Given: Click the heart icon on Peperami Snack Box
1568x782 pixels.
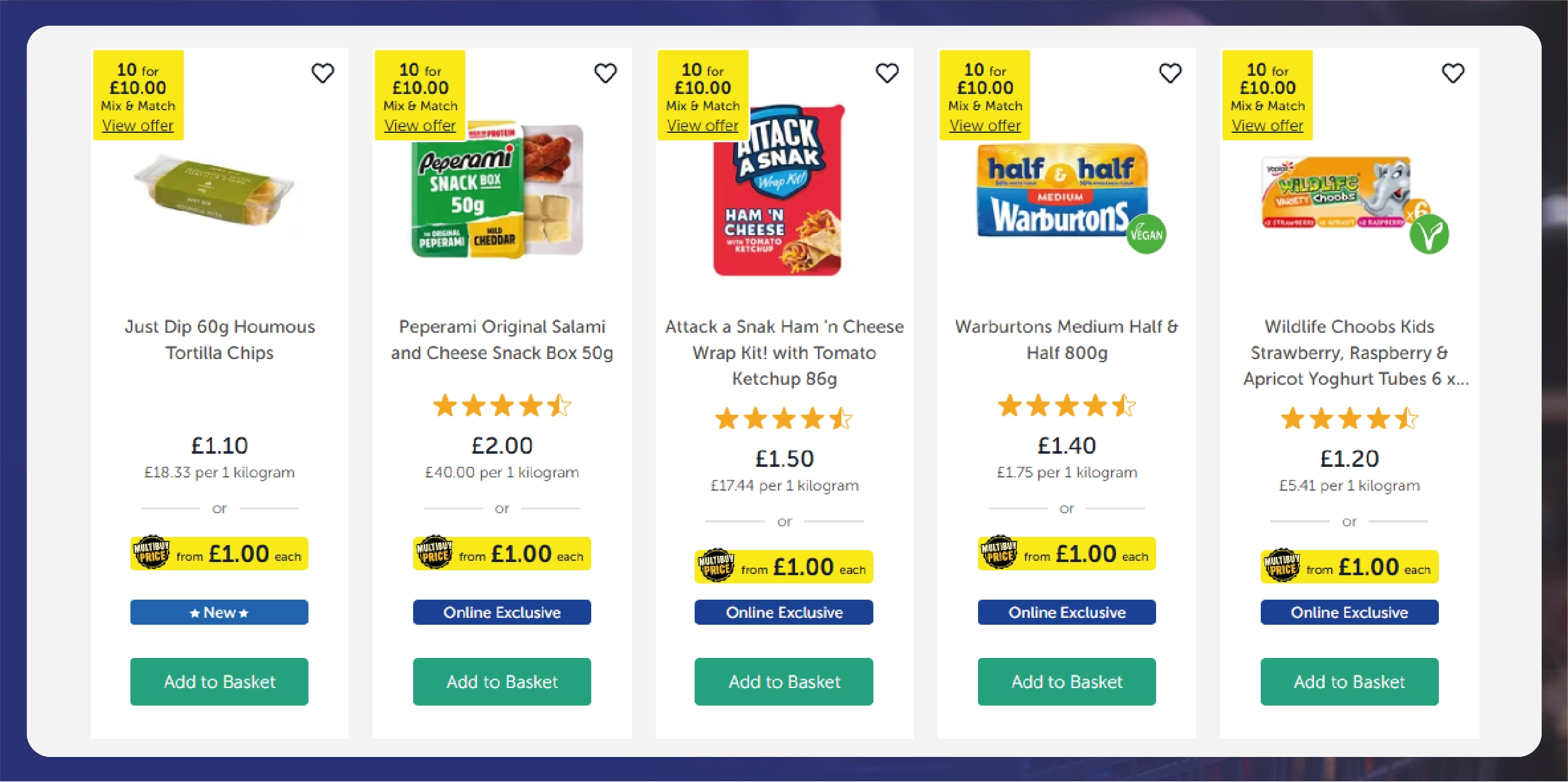Looking at the screenshot, I should point(605,73).
